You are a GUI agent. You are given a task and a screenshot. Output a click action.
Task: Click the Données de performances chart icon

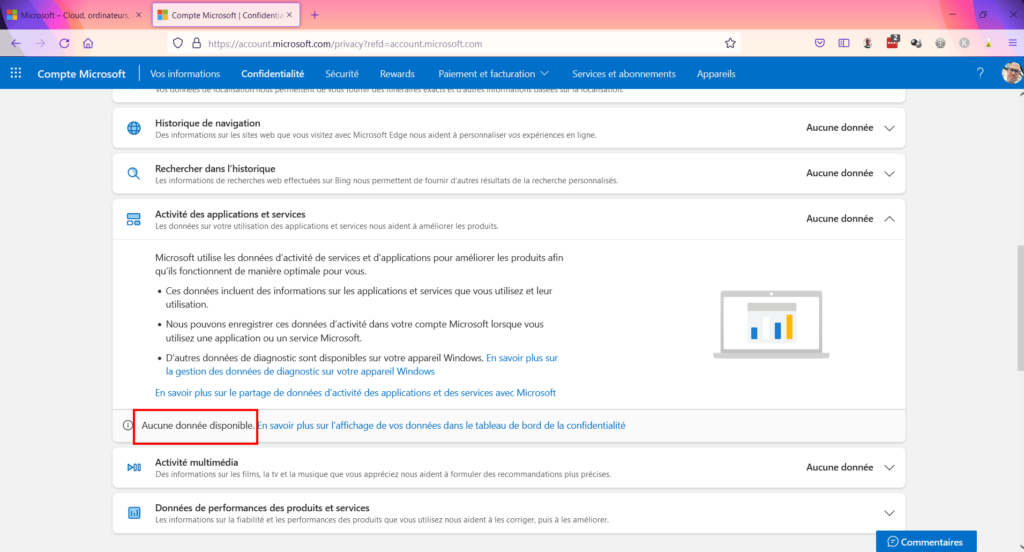pos(134,513)
